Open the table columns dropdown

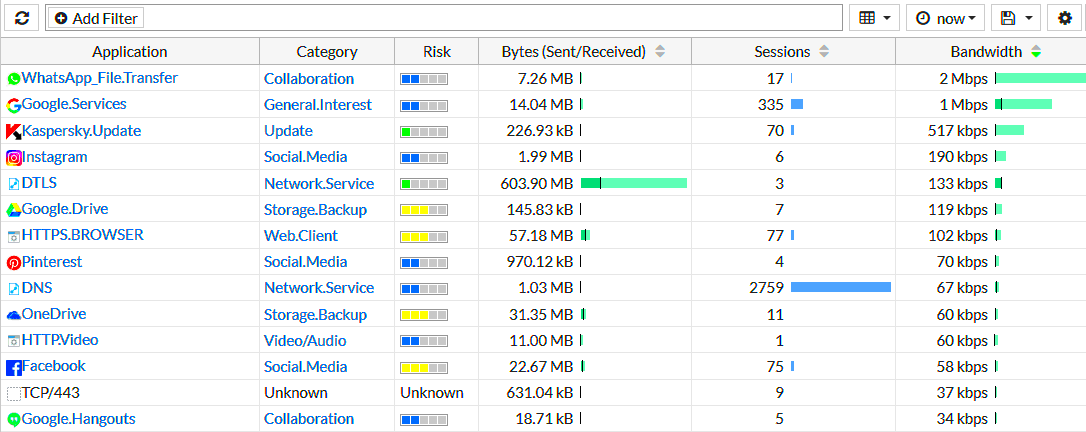pos(874,18)
